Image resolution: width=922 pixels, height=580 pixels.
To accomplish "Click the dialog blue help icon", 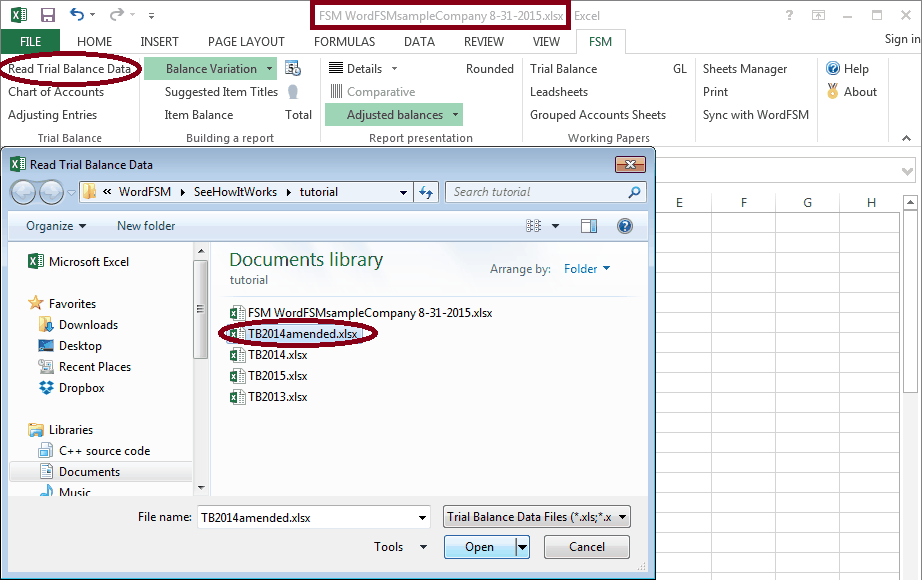I will tap(624, 226).
